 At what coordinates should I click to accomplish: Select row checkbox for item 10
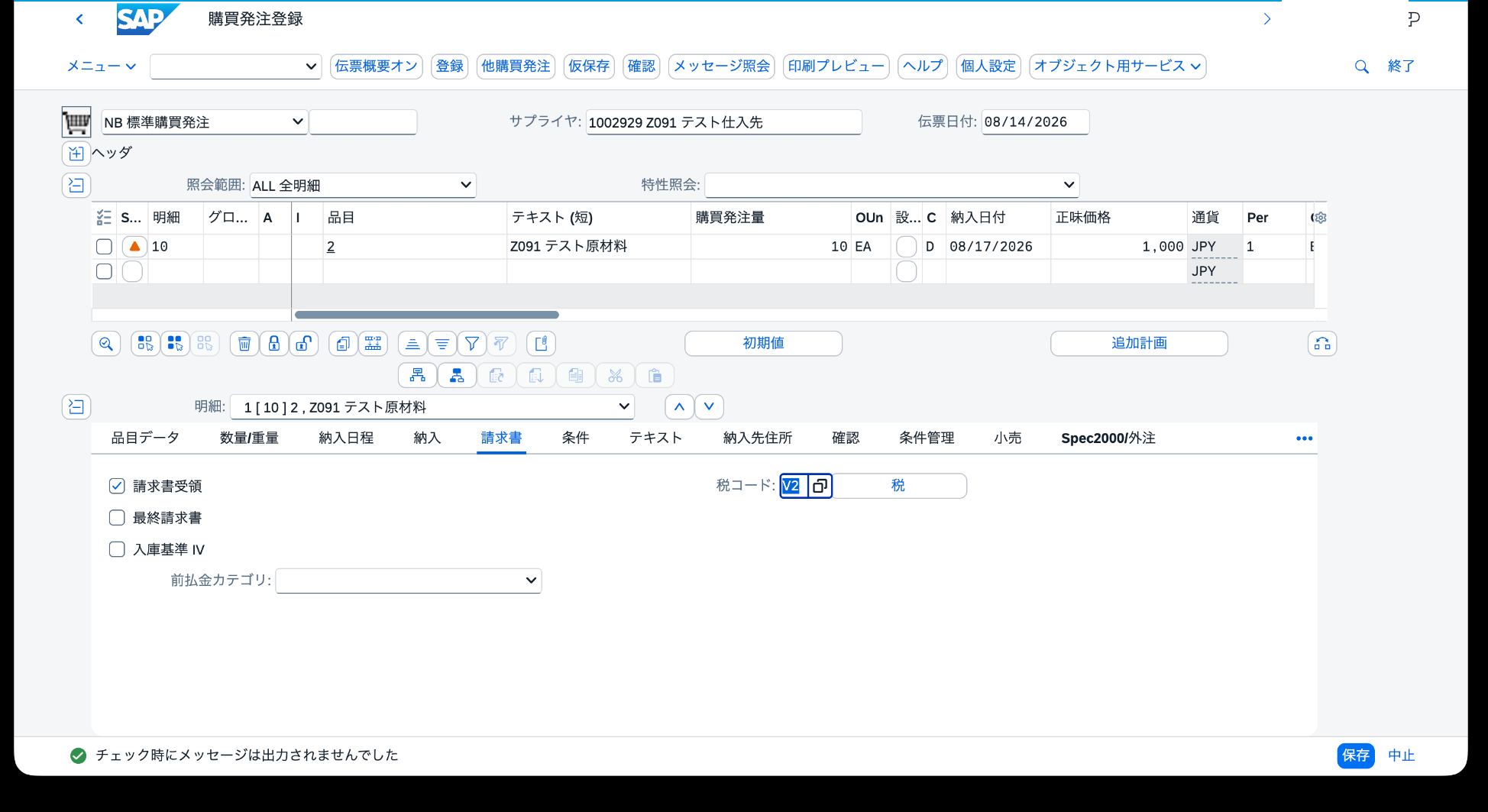(x=105, y=247)
